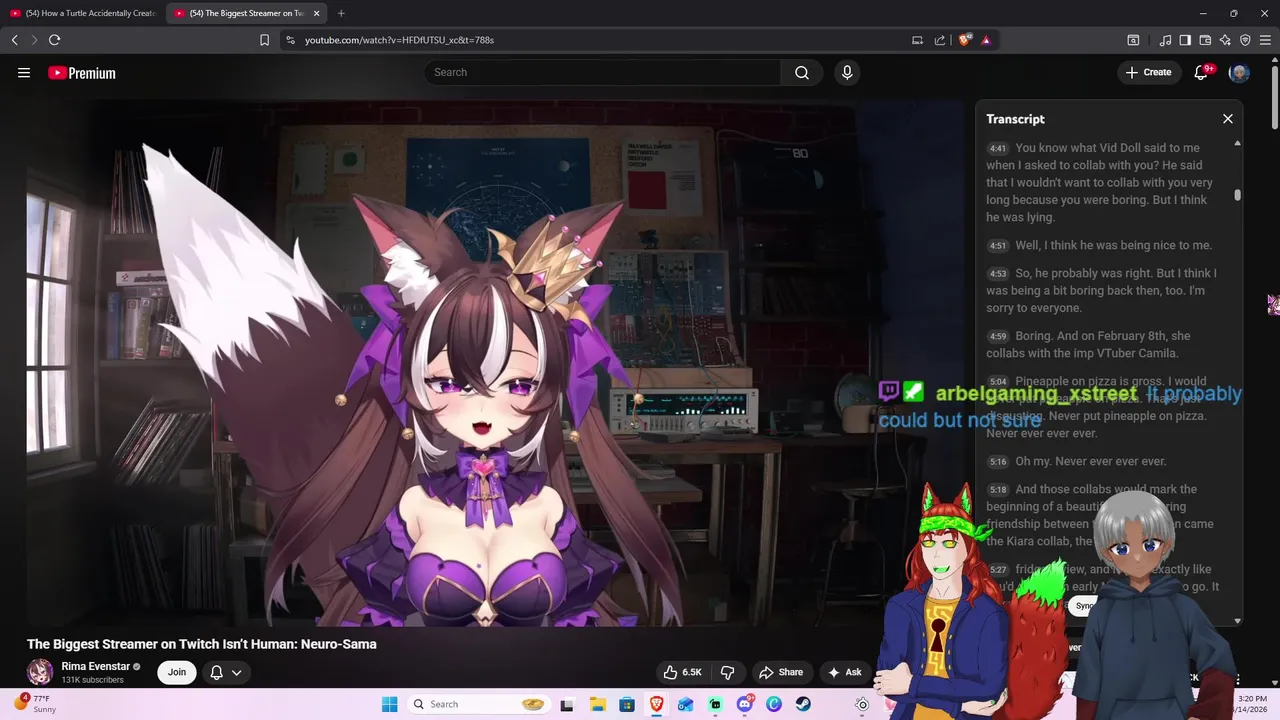The height and width of the screenshot is (720, 1280).
Task: Open Brave Wallet icon
Action: 1205,40
